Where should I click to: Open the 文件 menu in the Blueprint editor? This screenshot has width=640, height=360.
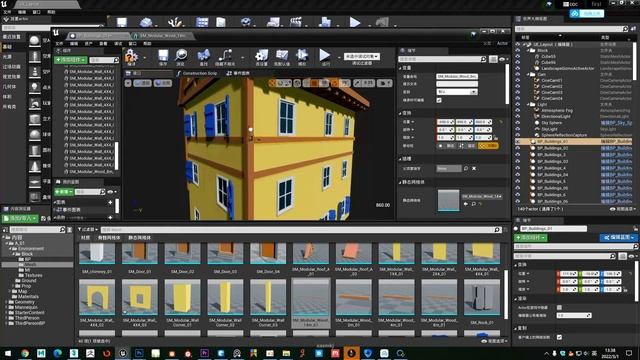tap(59, 44)
